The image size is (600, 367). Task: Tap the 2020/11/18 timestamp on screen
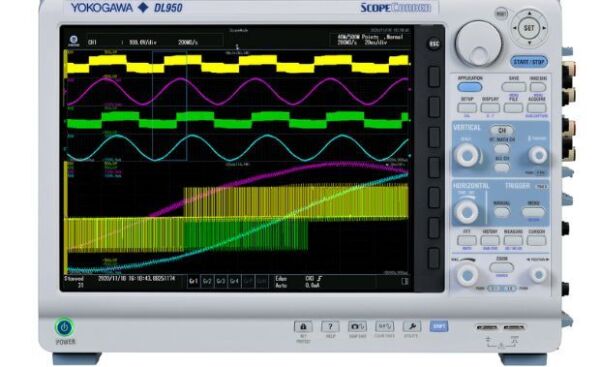click(x=137, y=278)
